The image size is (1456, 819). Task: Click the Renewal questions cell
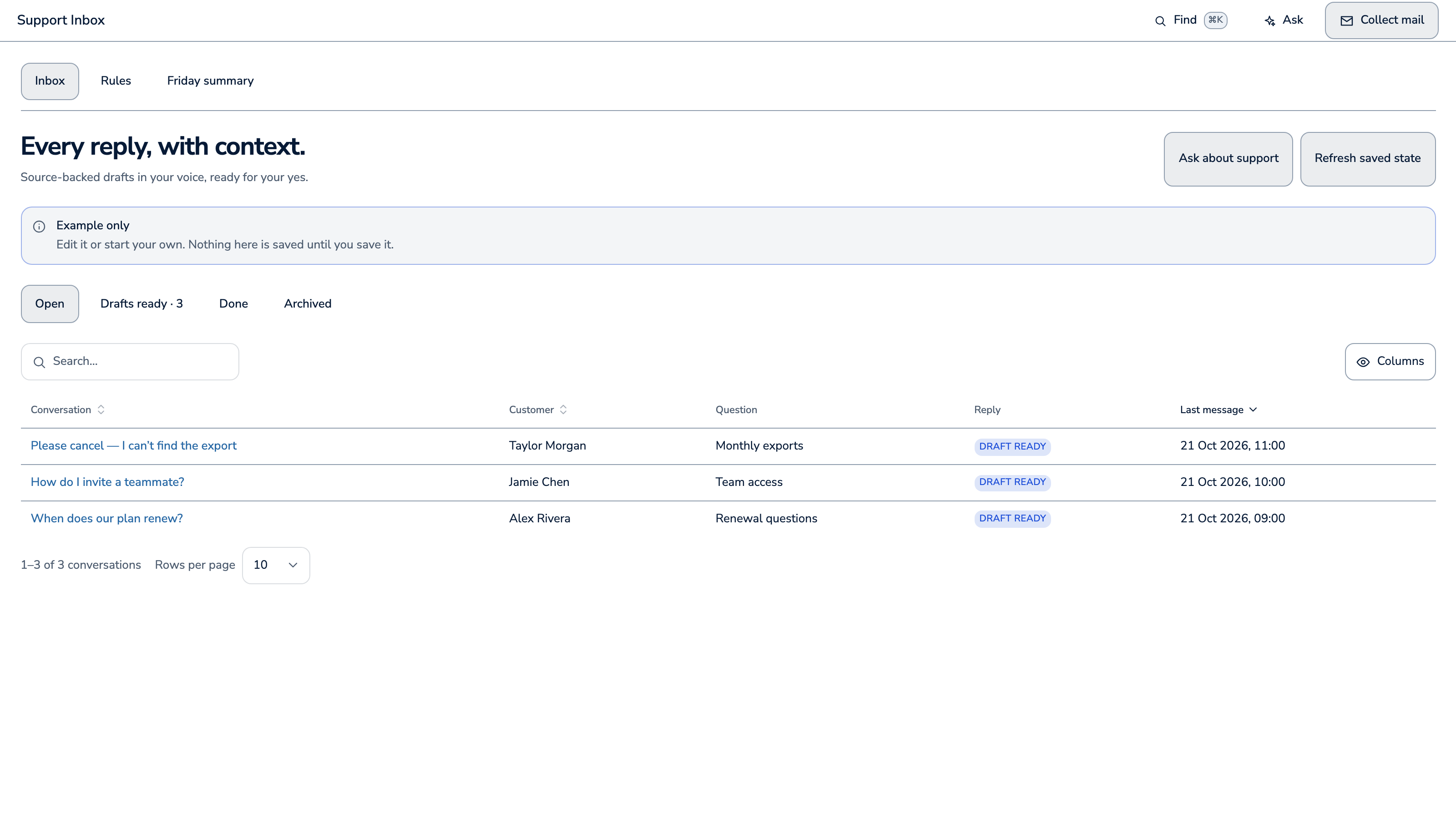[x=766, y=519]
